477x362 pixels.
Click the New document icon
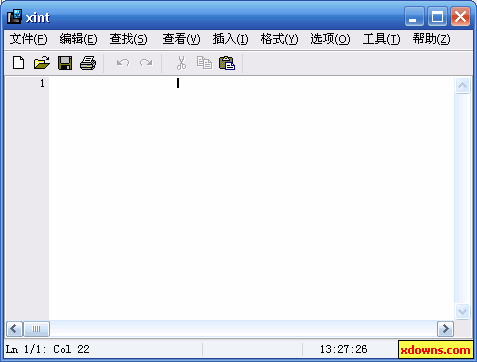(x=18, y=63)
